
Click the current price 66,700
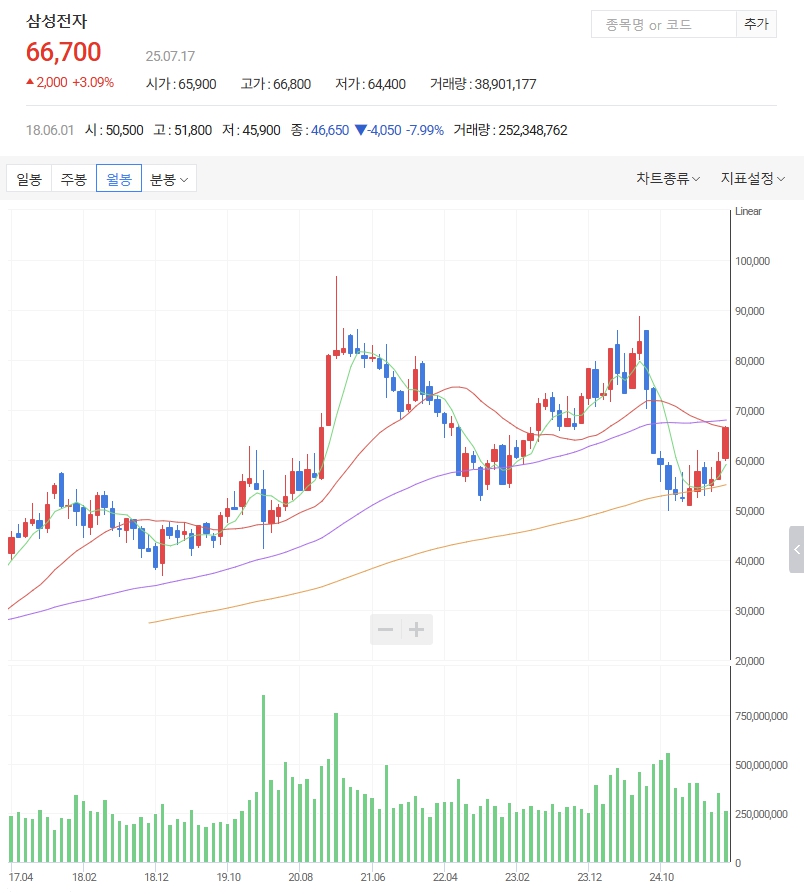[x=63, y=52]
